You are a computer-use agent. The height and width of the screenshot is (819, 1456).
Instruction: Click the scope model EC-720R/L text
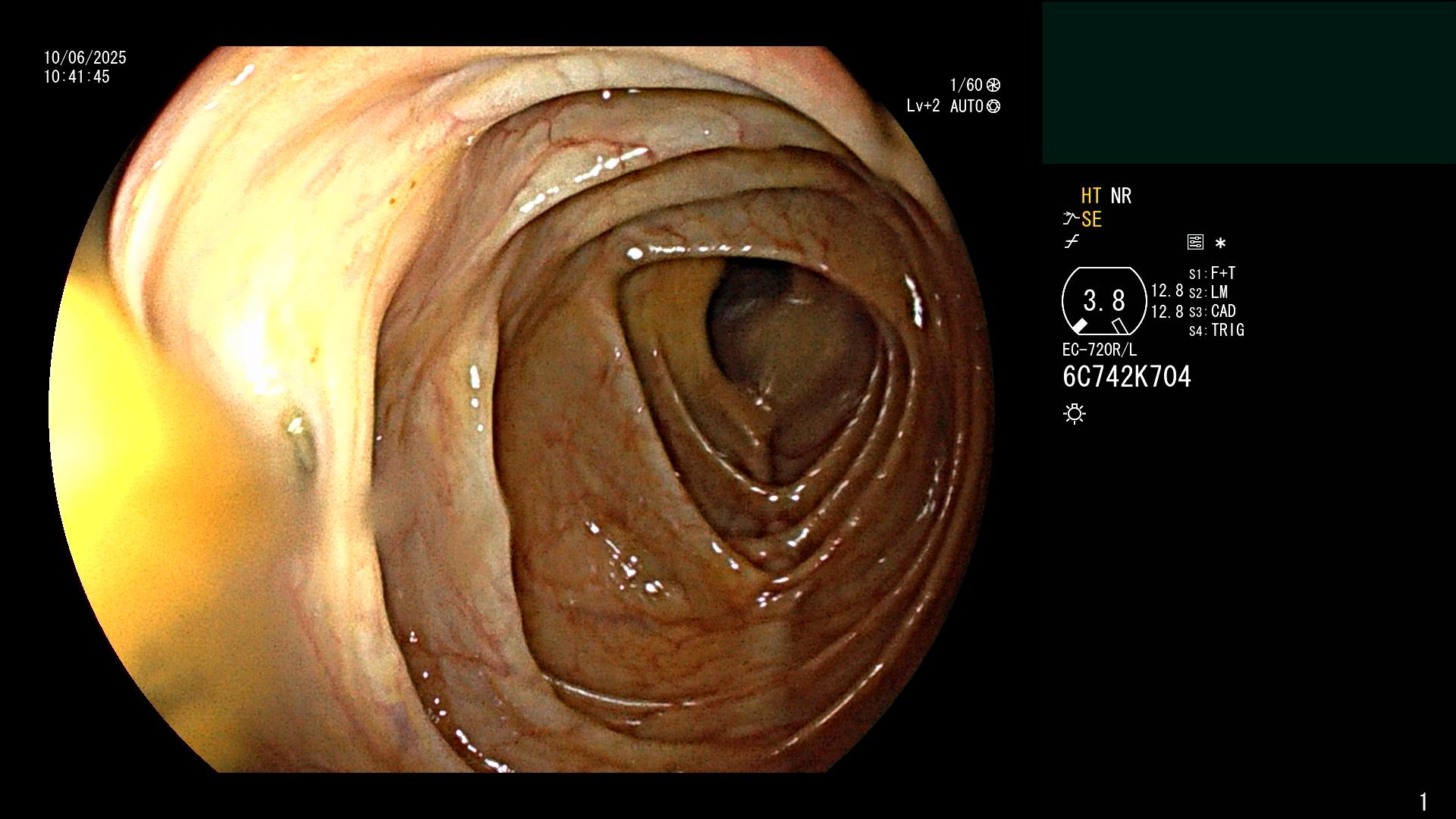click(1100, 350)
